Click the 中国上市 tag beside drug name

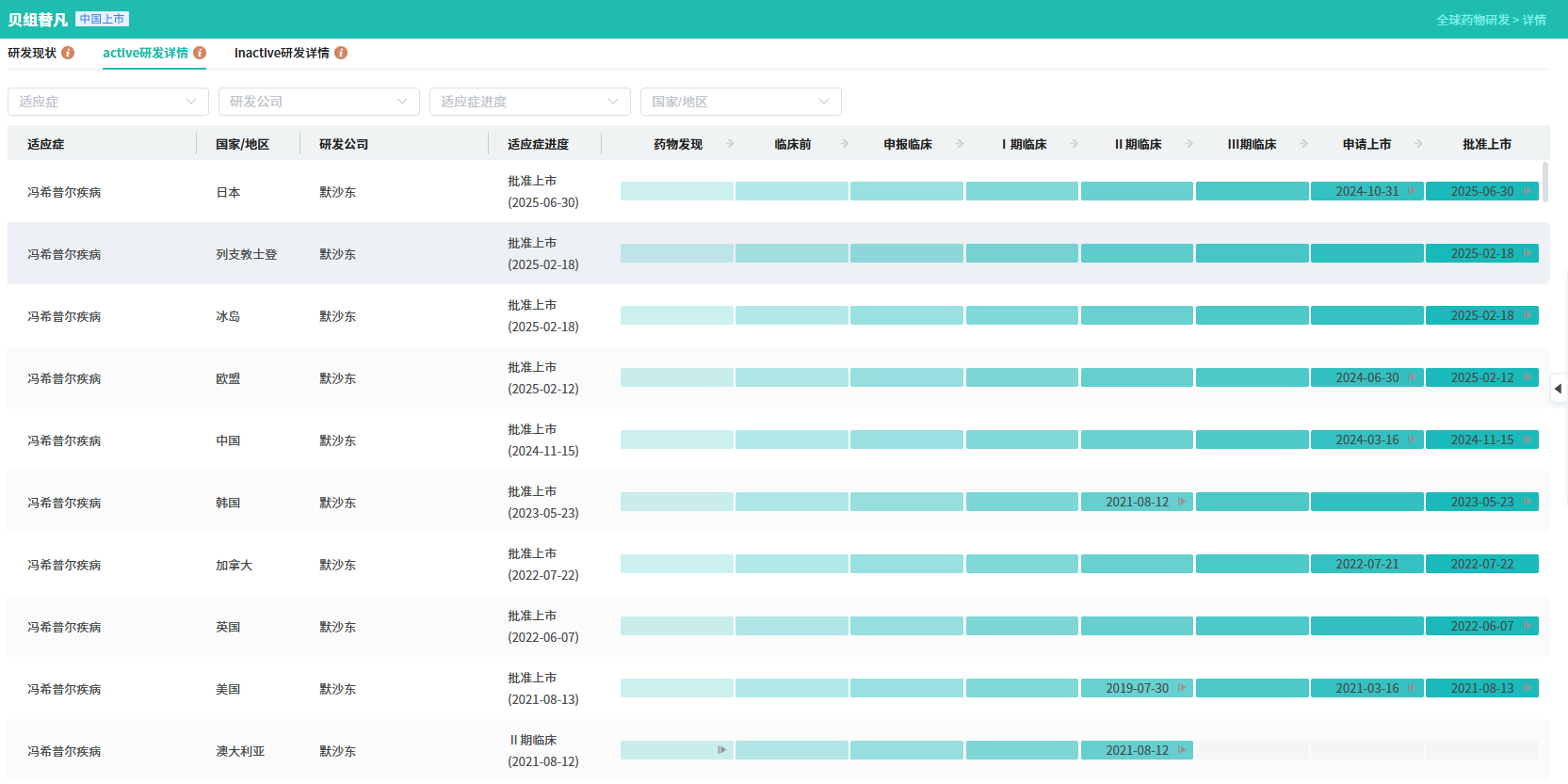(x=102, y=19)
